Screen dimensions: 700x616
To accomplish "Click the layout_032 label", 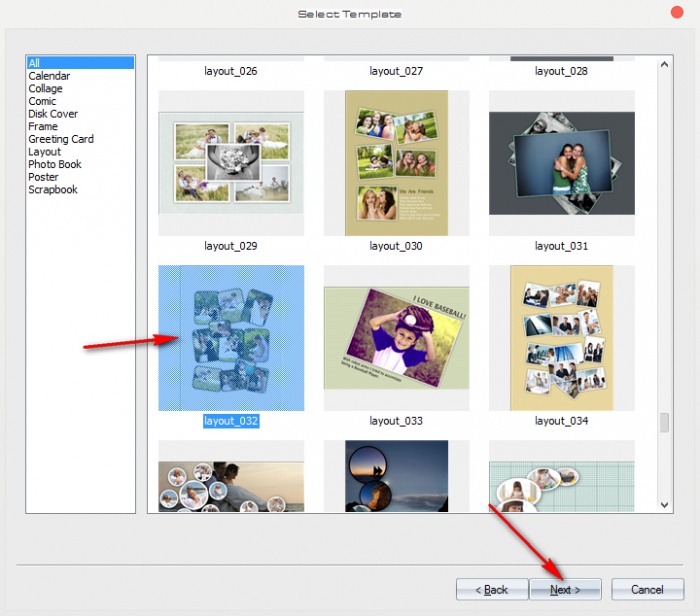I will [x=231, y=421].
